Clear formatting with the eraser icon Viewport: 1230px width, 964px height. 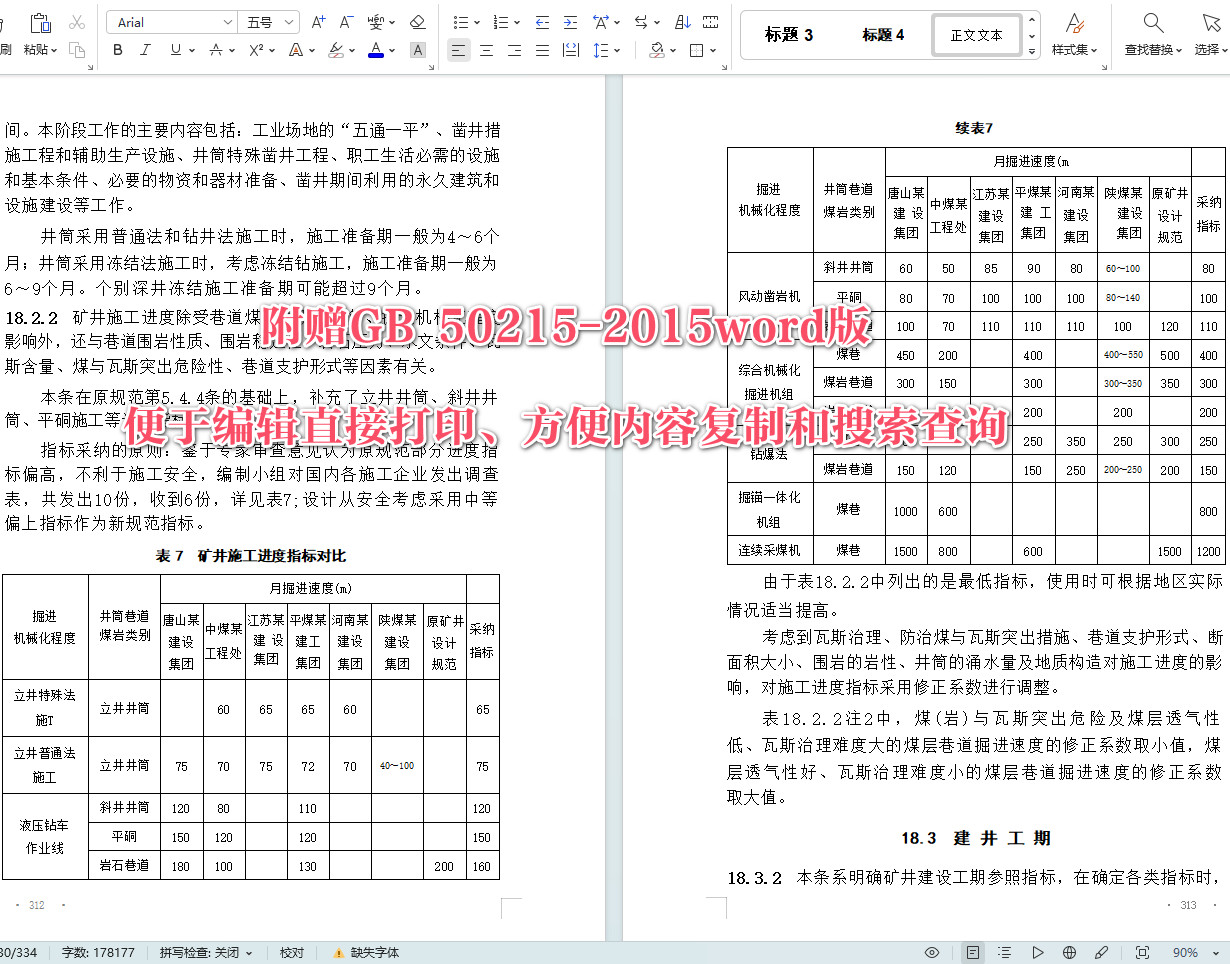[418, 20]
